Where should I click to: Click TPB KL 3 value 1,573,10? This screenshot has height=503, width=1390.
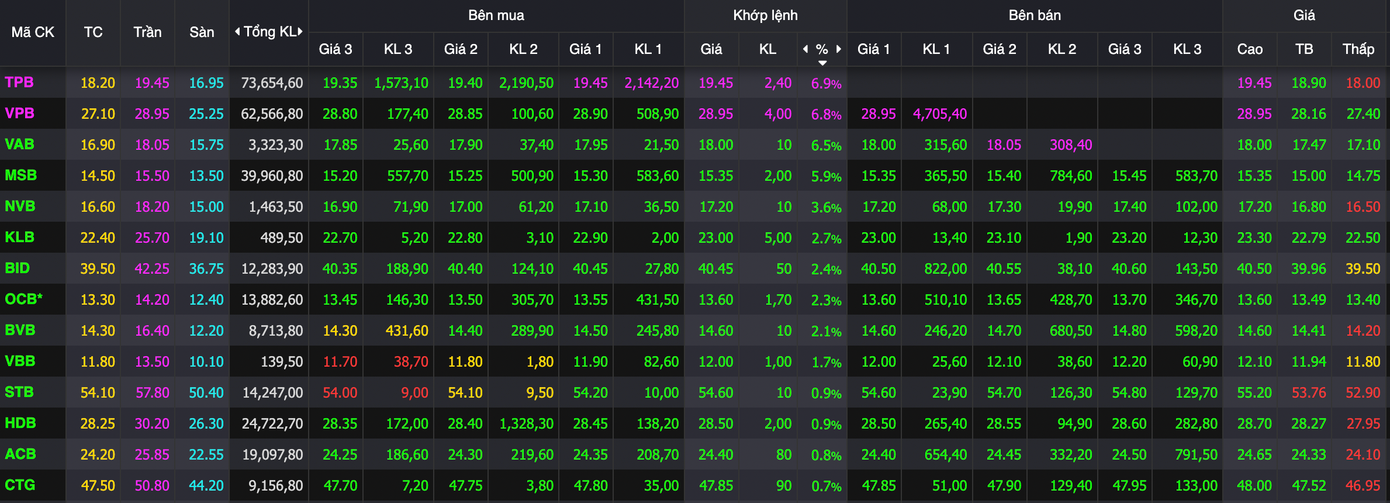[401, 83]
